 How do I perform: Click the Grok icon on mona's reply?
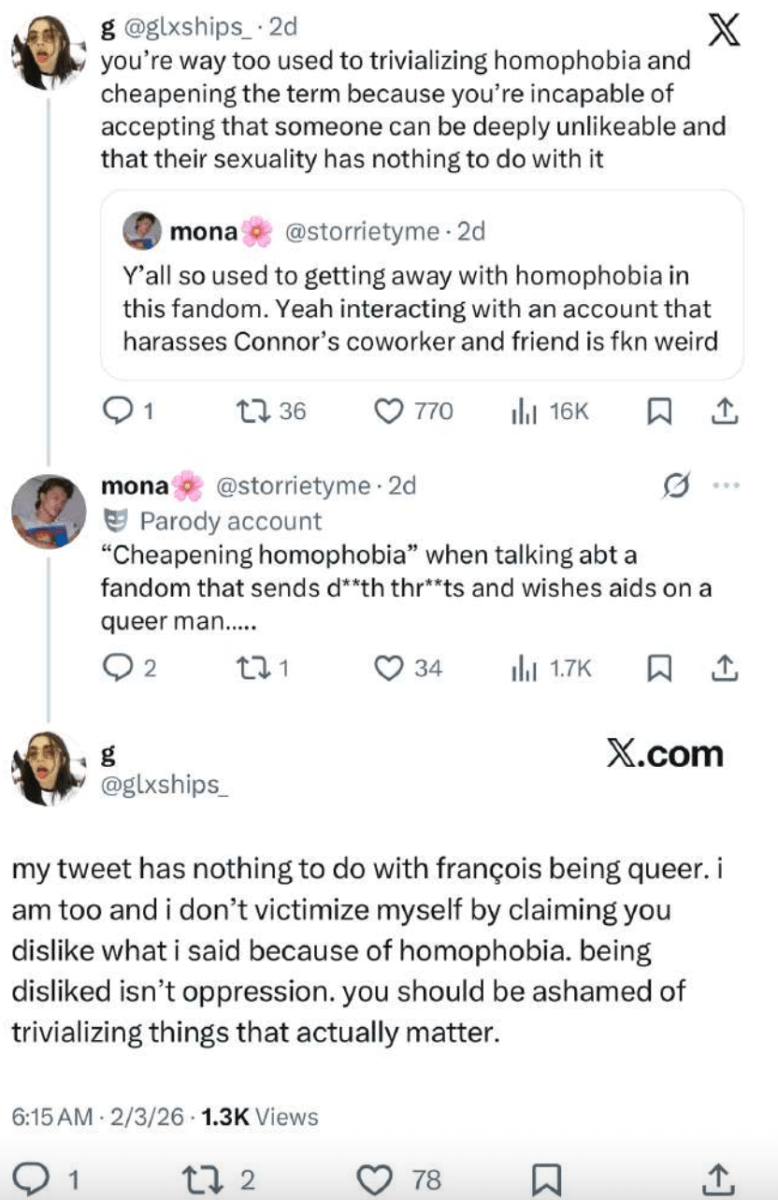(x=677, y=486)
